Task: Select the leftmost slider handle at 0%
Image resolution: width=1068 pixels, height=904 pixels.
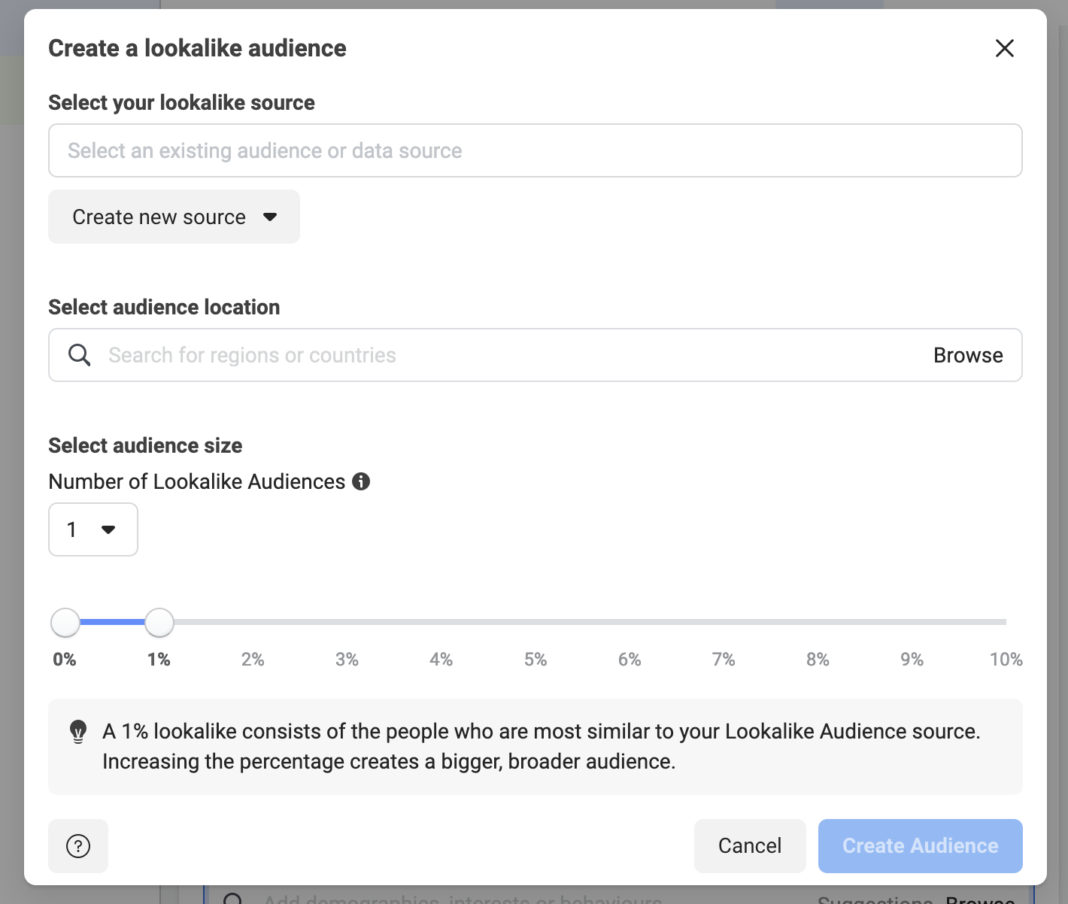Action: tap(64, 622)
